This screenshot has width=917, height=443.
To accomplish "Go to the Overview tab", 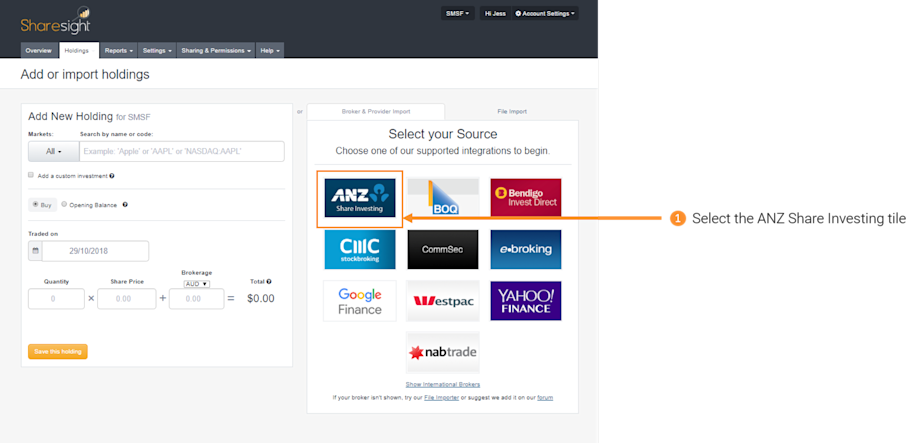I will (x=39, y=51).
